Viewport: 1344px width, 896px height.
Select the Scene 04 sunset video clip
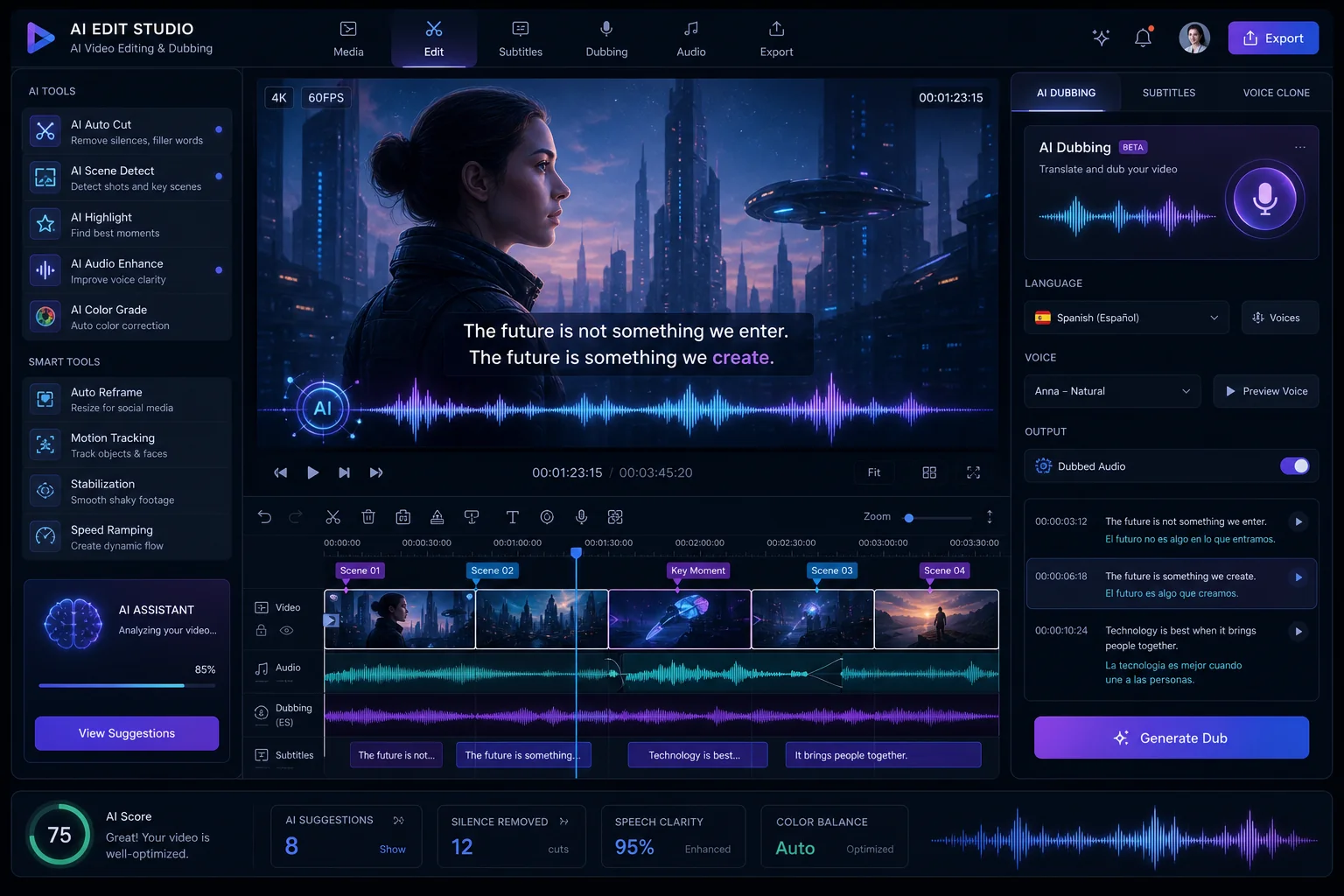[936, 619]
